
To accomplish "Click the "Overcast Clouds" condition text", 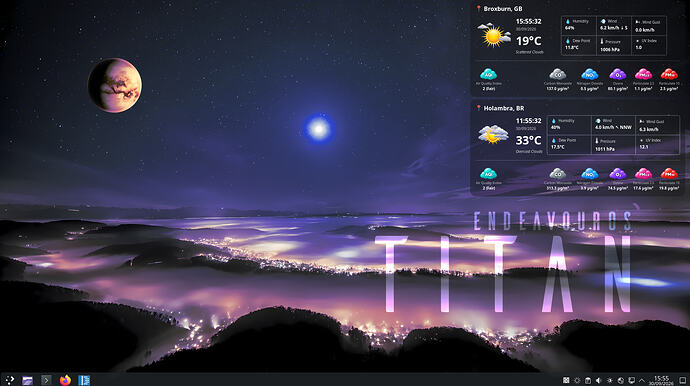I will (x=529, y=151).
